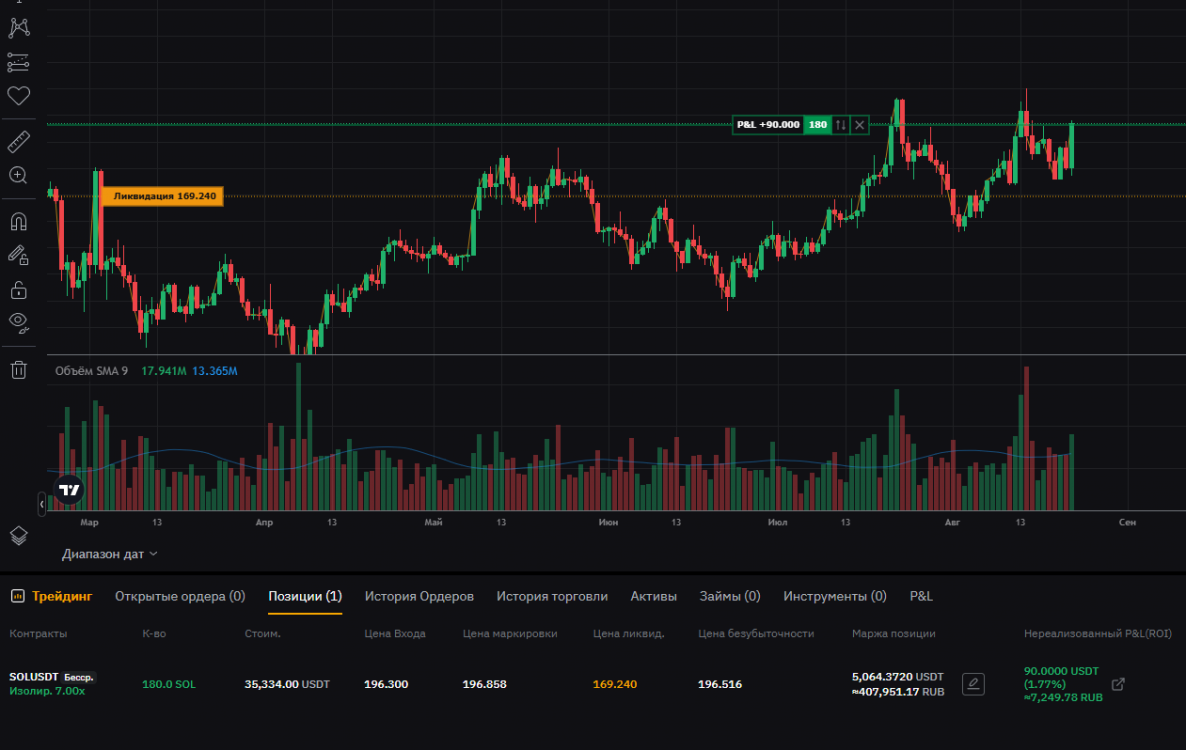Click the heart favorites icon
Image resolution: width=1186 pixels, height=750 pixels.
[18, 96]
